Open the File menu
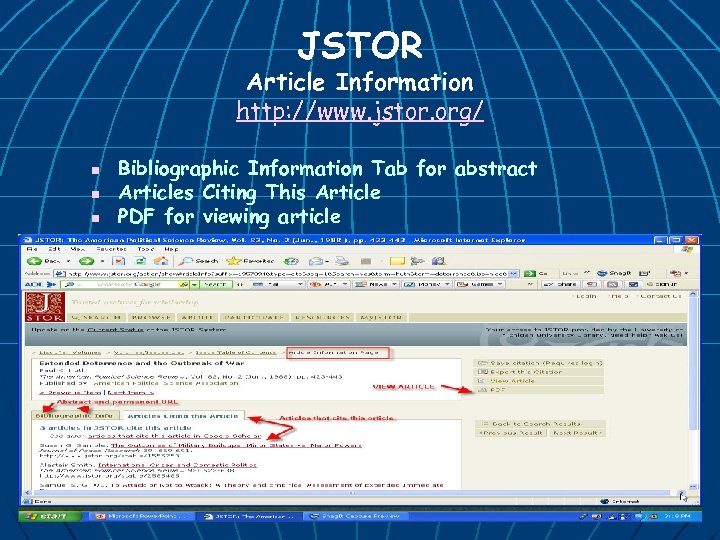720x540 pixels. 32,249
